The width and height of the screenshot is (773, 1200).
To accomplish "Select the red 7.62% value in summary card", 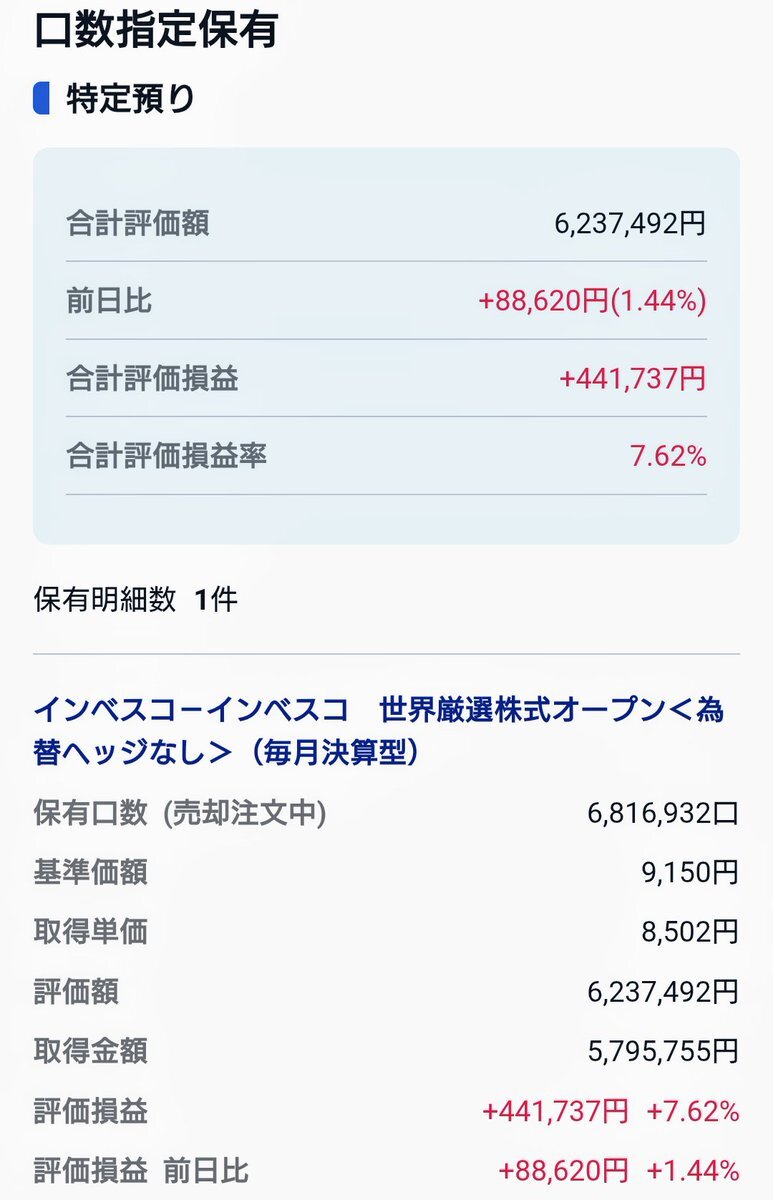I will [668, 457].
